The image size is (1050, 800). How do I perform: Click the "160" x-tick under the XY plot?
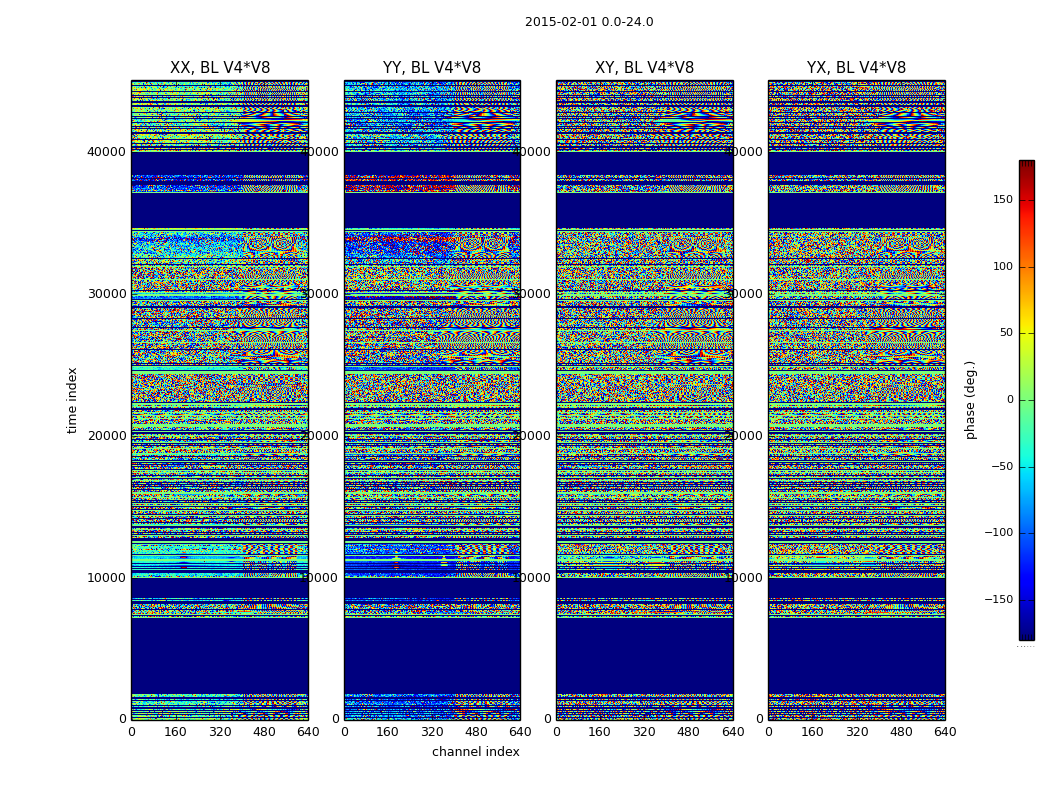point(600,732)
